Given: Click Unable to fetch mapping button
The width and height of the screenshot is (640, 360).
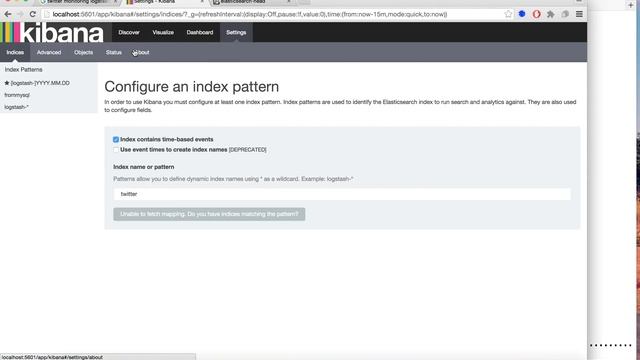Looking at the screenshot, I should [x=209, y=214].
